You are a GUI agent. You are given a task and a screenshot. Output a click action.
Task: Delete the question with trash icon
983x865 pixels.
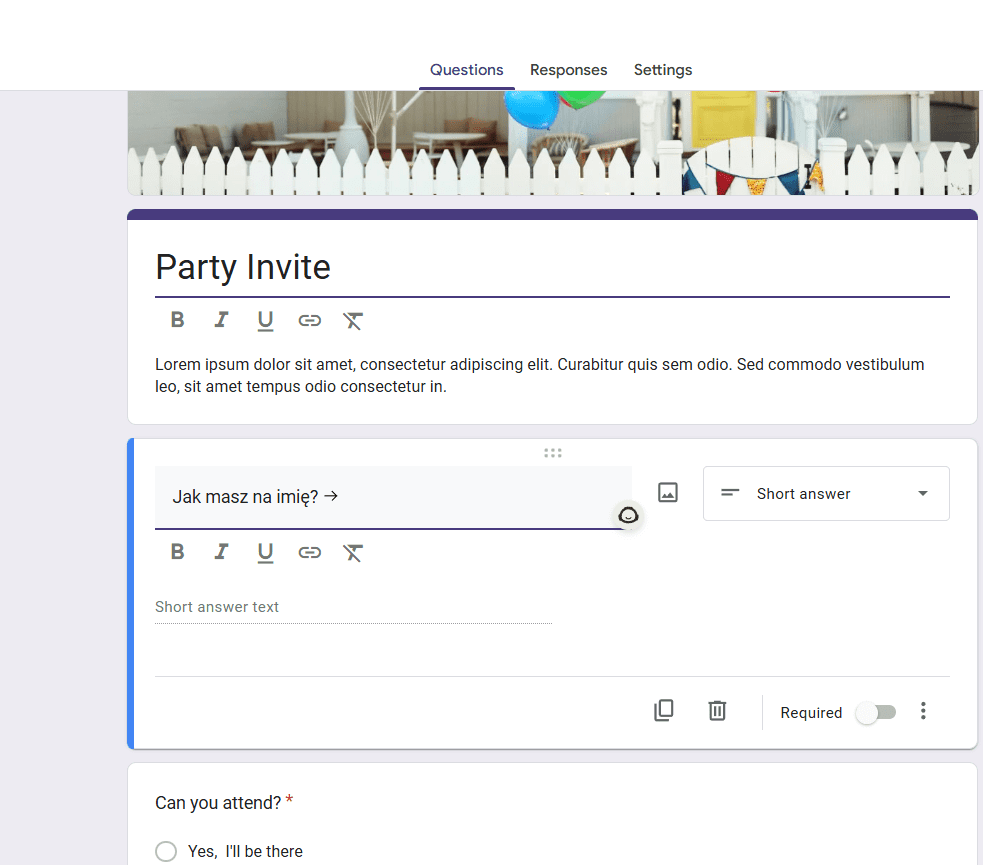click(717, 711)
